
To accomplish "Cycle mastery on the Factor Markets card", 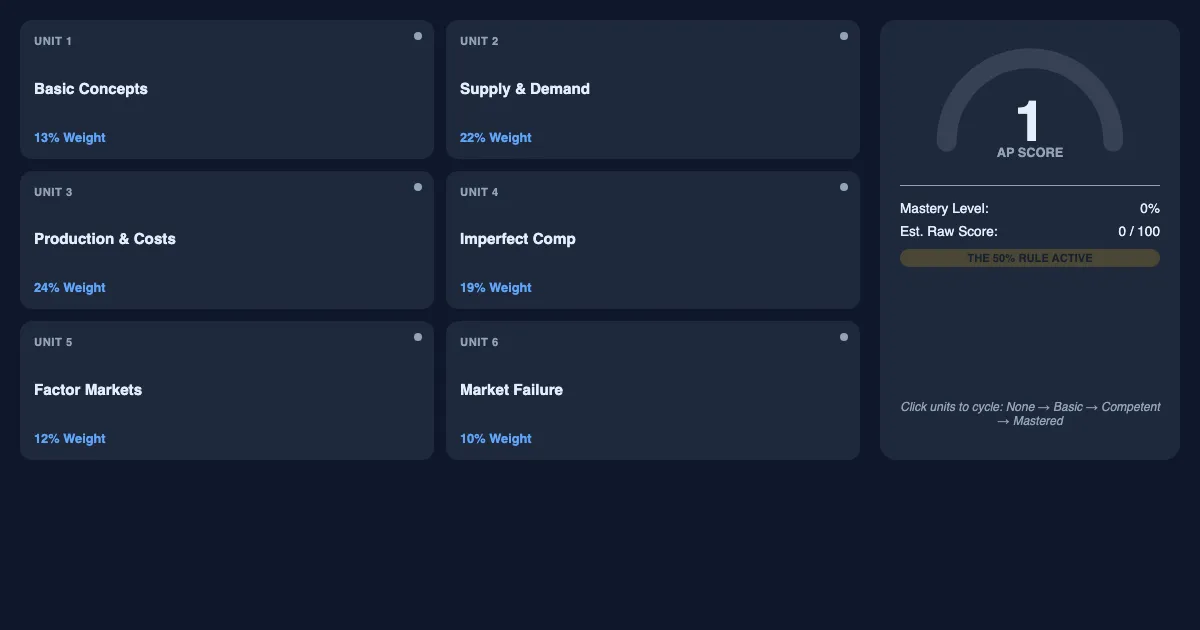I will coord(227,390).
